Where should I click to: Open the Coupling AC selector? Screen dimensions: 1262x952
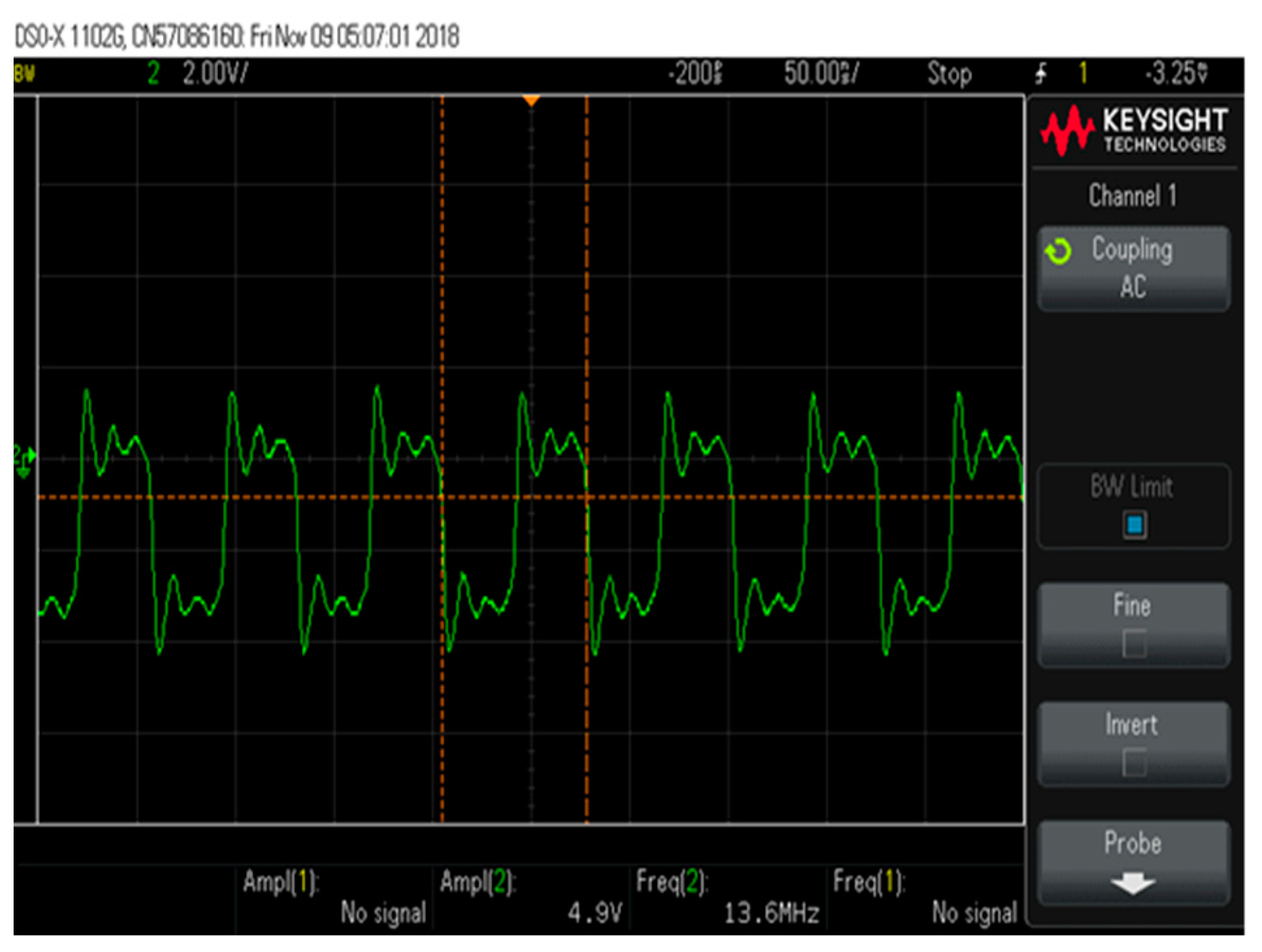click(1133, 268)
